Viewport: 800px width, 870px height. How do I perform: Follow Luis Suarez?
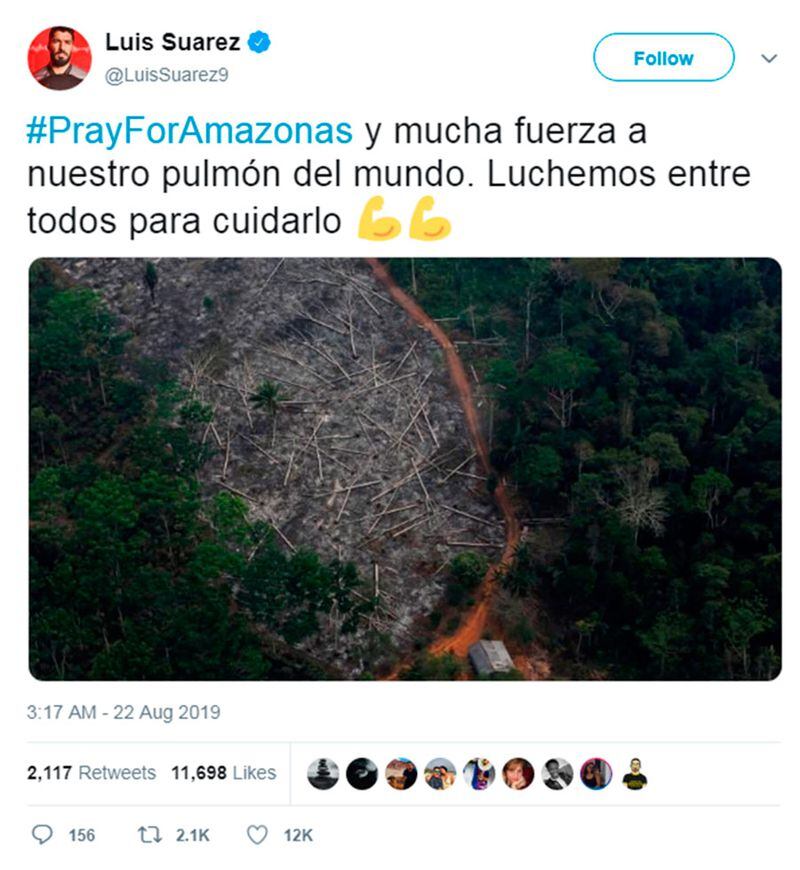(x=664, y=57)
